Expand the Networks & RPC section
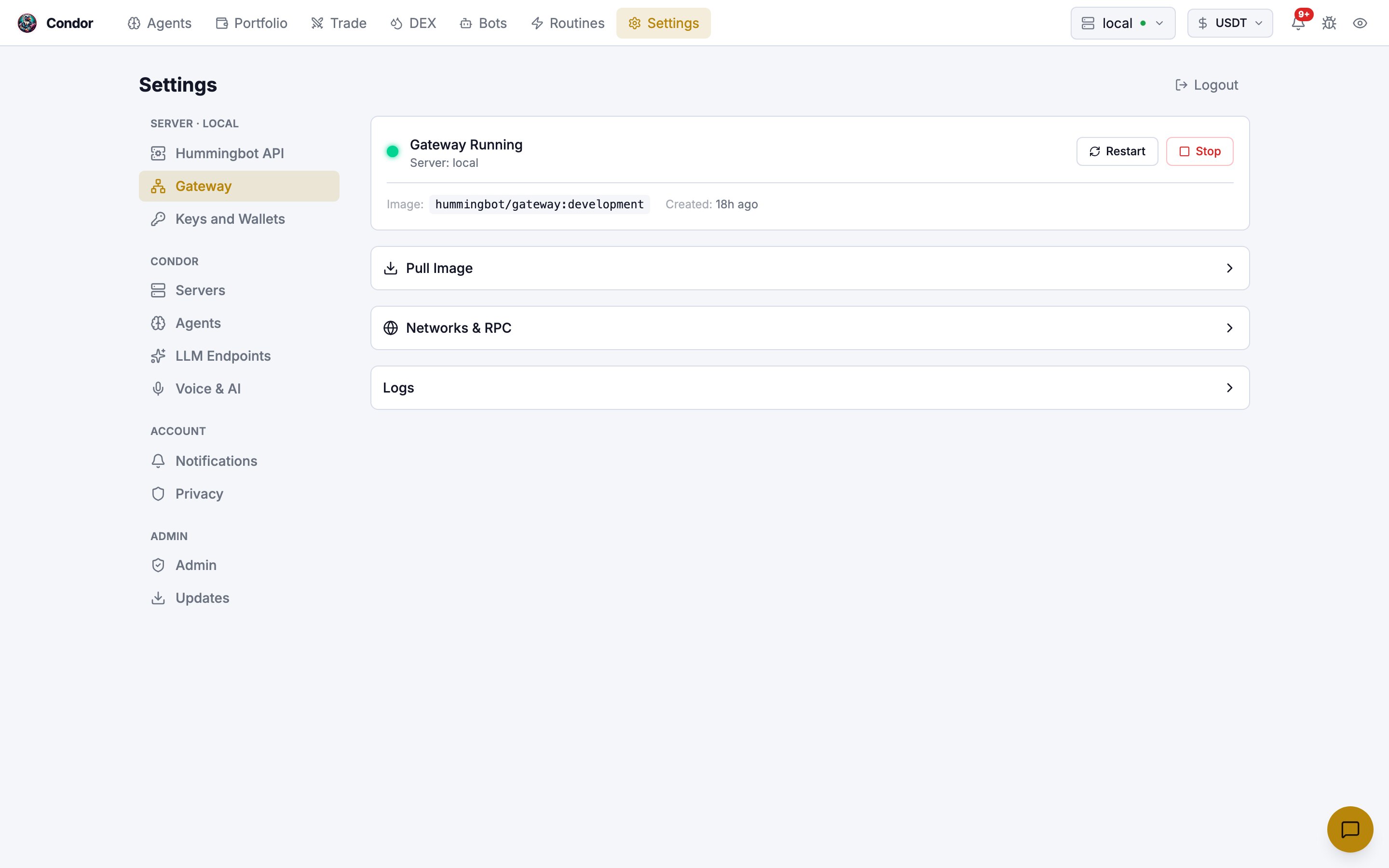Screen dimensions: 1389x868 tap(810, 328)
